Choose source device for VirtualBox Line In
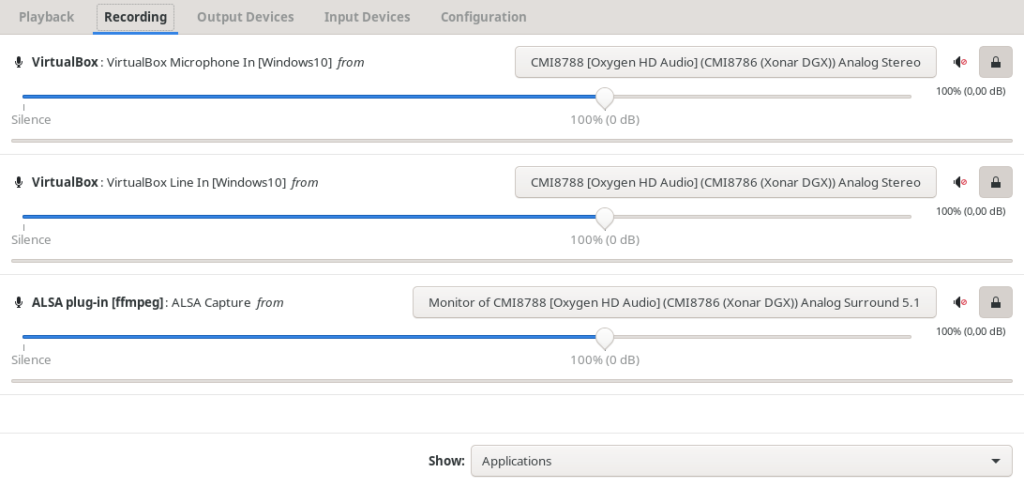This screenshot has width=1024, height=488. [725, 182]
